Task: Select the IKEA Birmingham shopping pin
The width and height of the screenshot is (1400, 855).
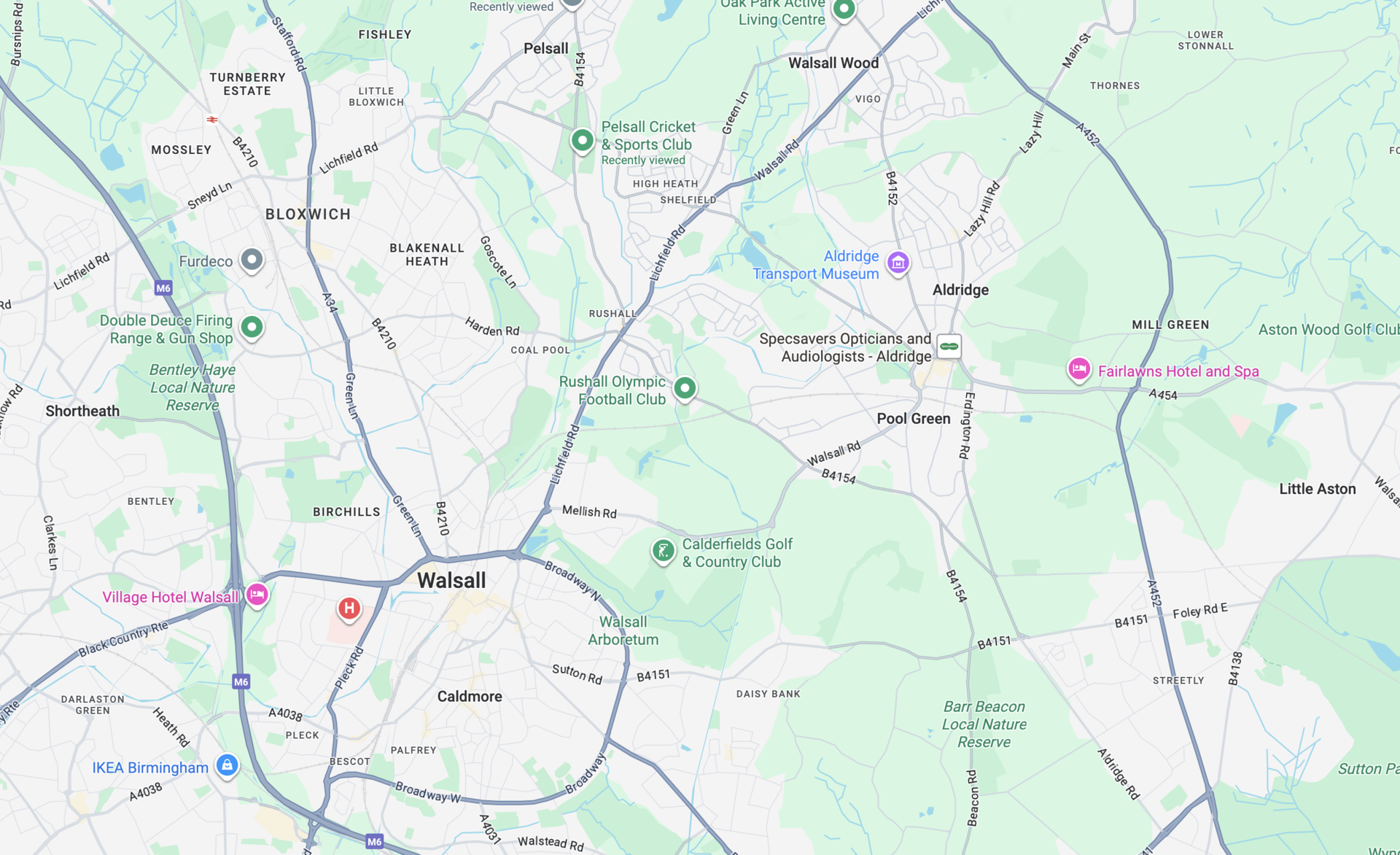Action: [227, 766]
